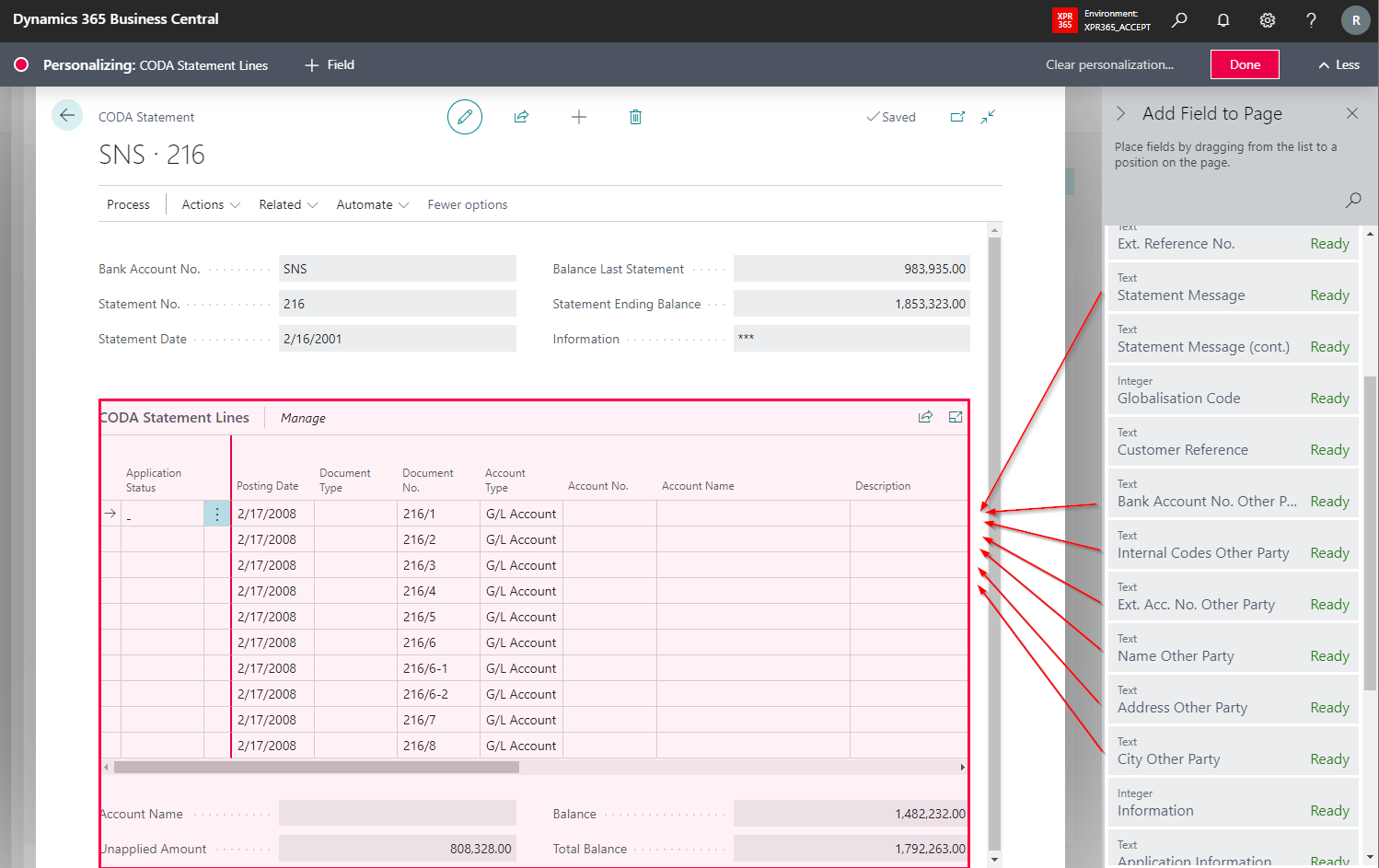Click Application Status column header
This screenshot has width=1379, height=868.
tap(154, 480)
